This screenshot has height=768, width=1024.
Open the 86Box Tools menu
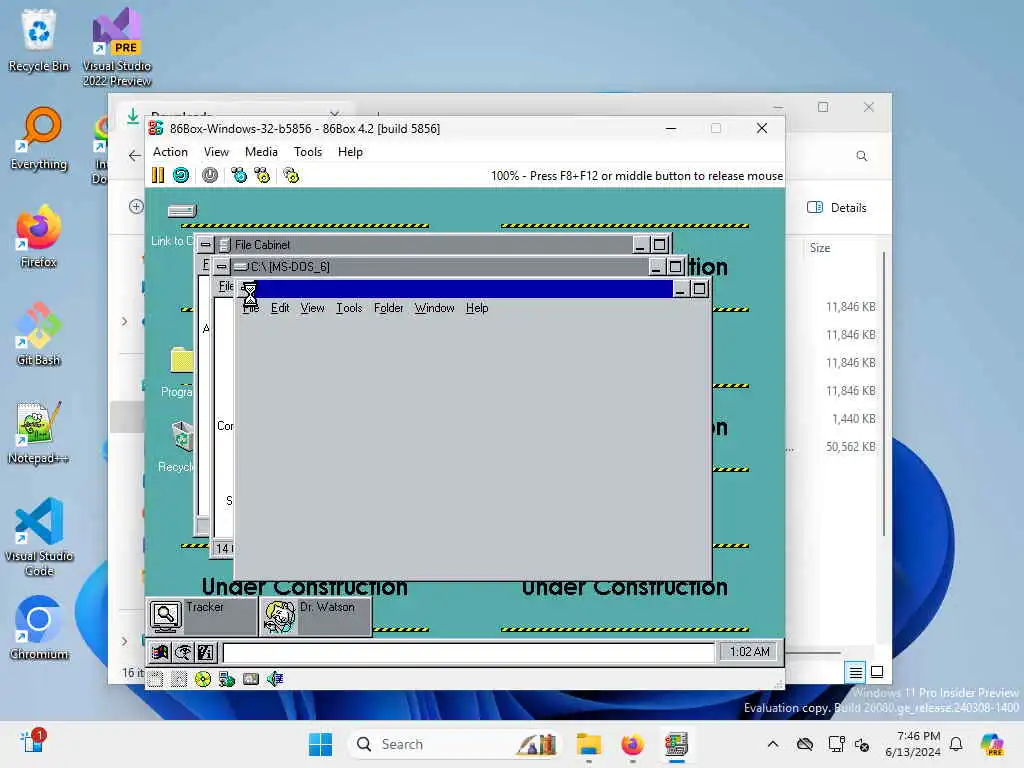(x=308, y=152)
